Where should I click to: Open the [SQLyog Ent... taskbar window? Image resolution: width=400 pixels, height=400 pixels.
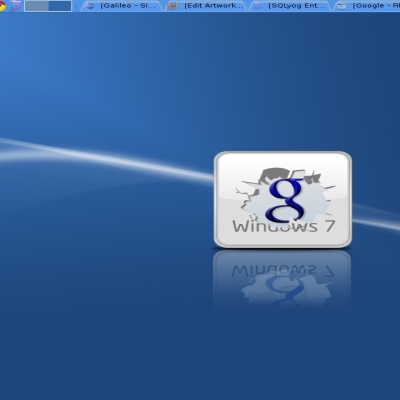pyautogui.click(x=291, y=6)
